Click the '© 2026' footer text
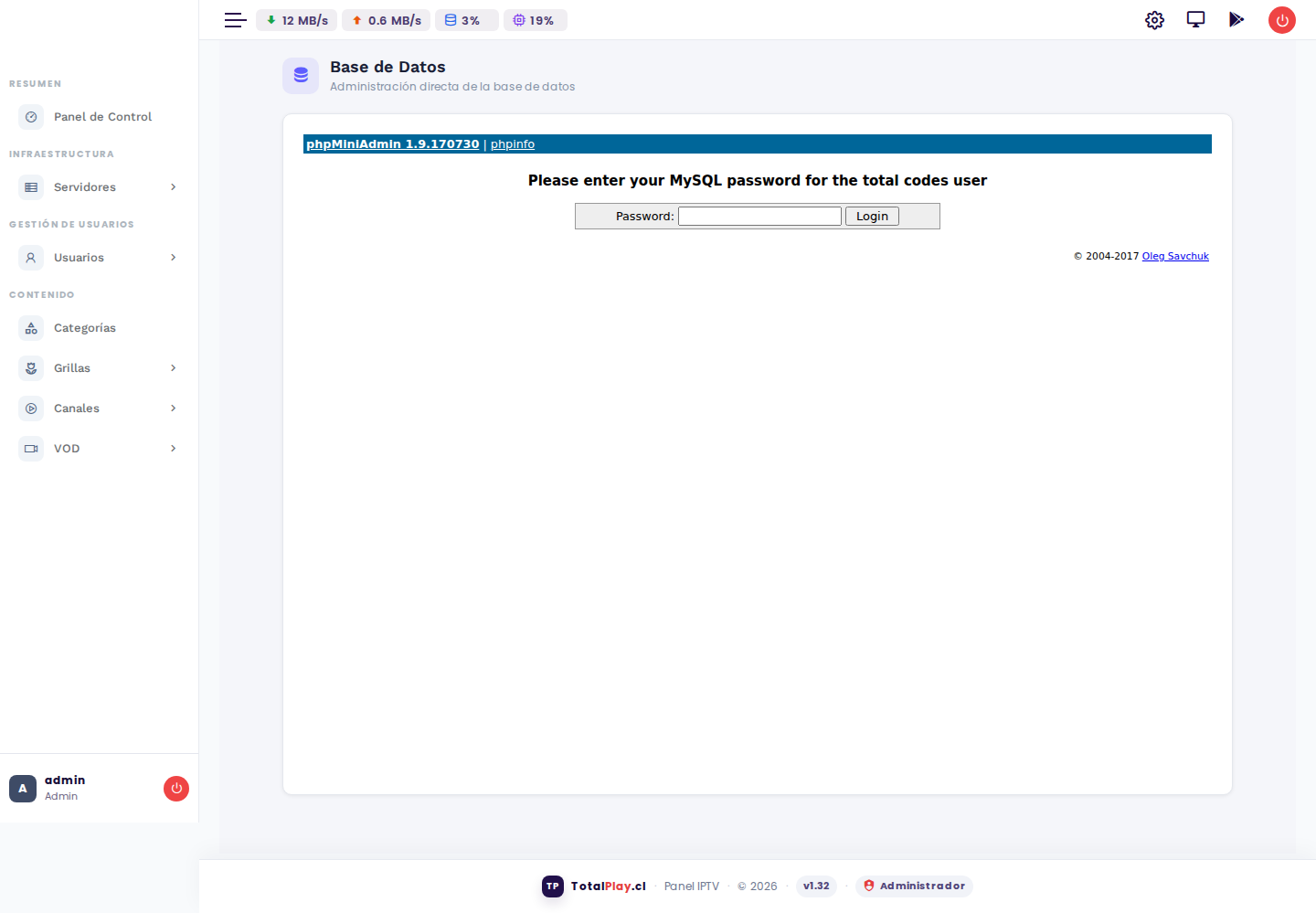 pos(758,886)
